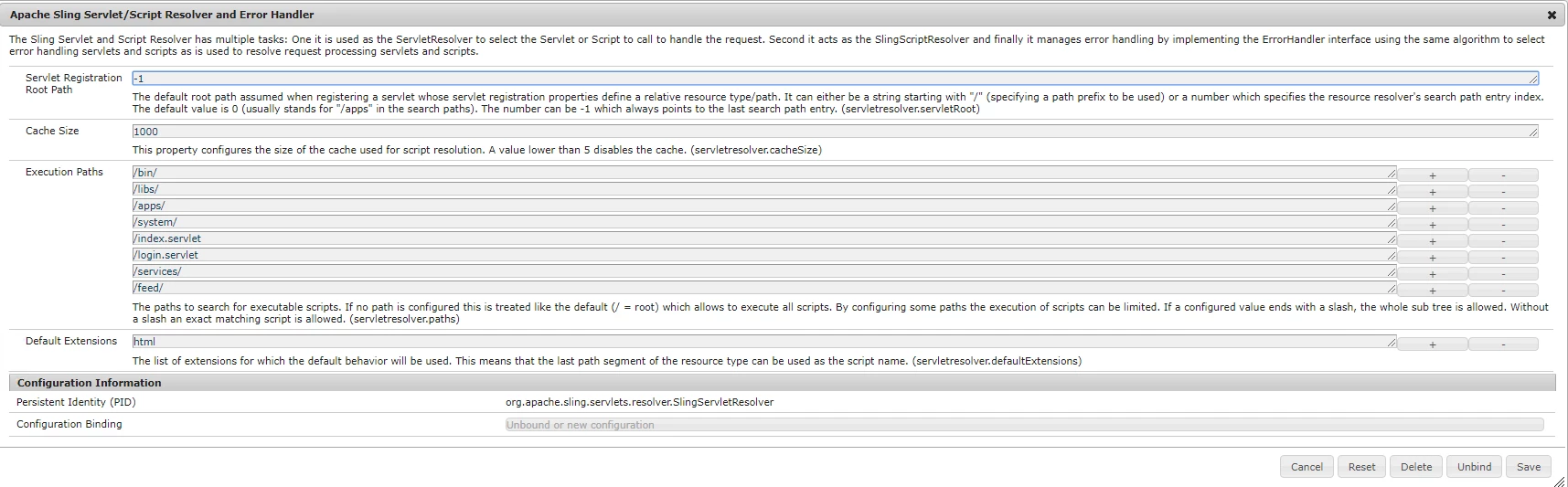
Task: Remove the /feed/ execution path
Action: tap(1503, 290)
